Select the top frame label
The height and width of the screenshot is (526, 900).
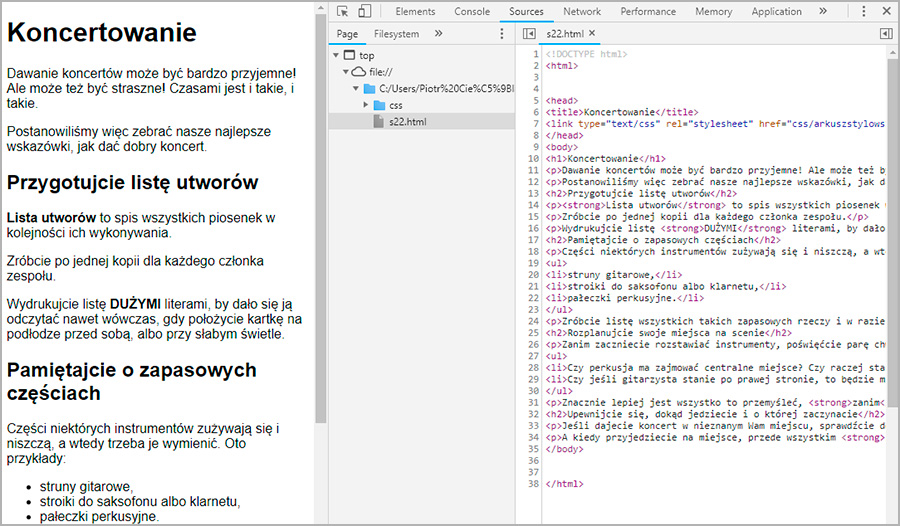pos(367,56)
